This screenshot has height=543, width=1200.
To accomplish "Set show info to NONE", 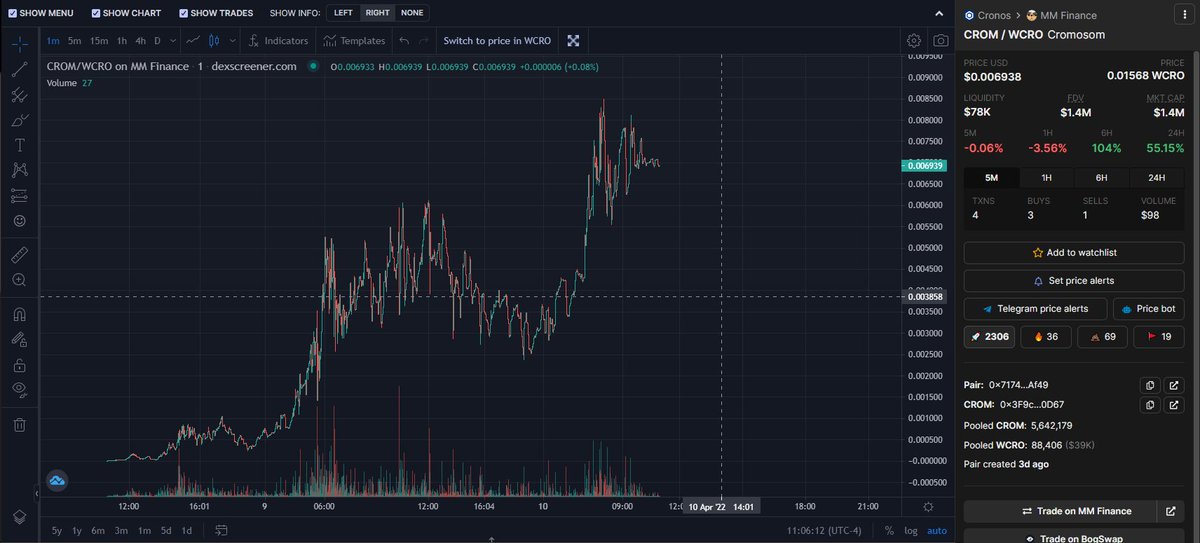I will point(412,13).
